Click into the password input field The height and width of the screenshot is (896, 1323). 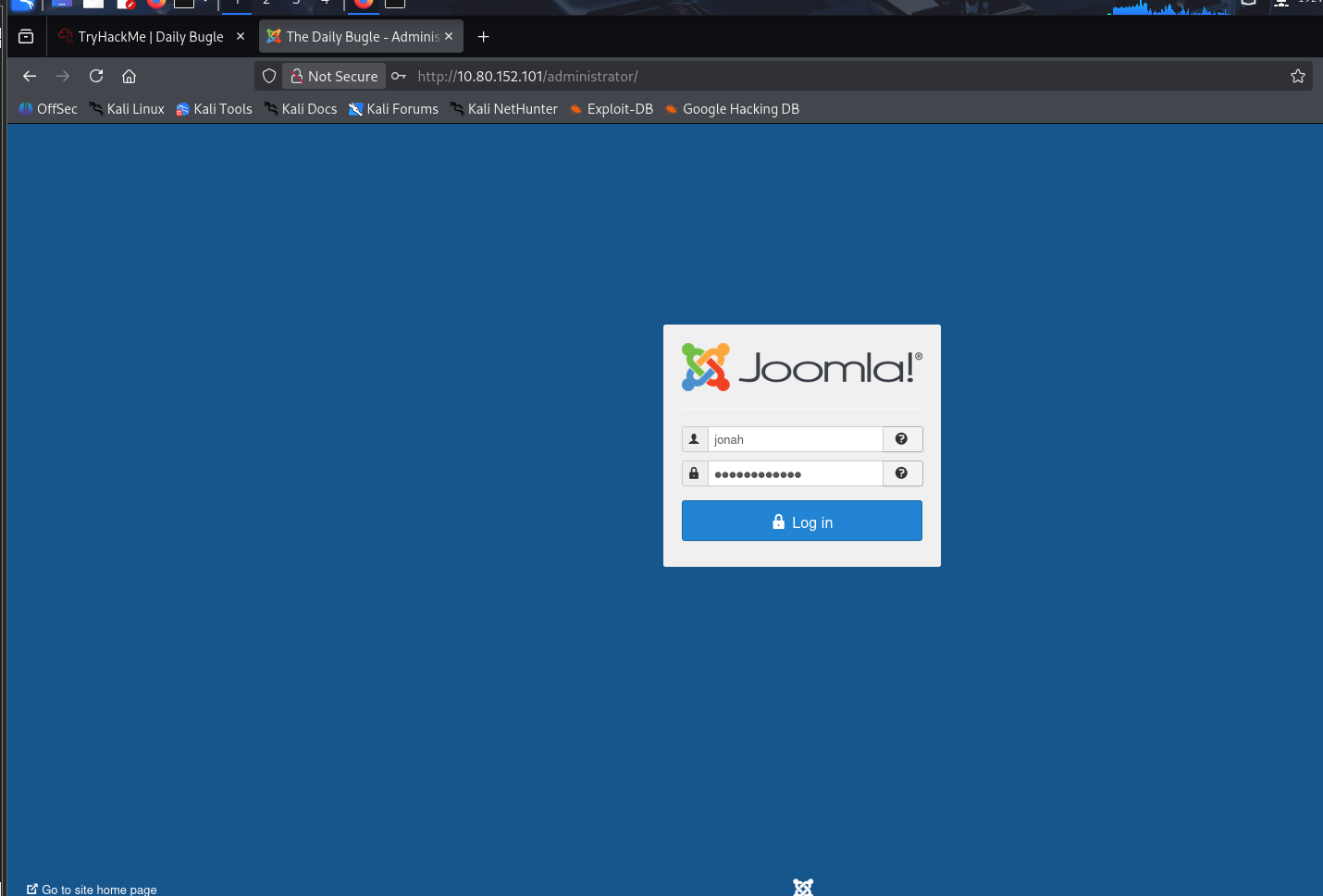(x=795, y=473)
